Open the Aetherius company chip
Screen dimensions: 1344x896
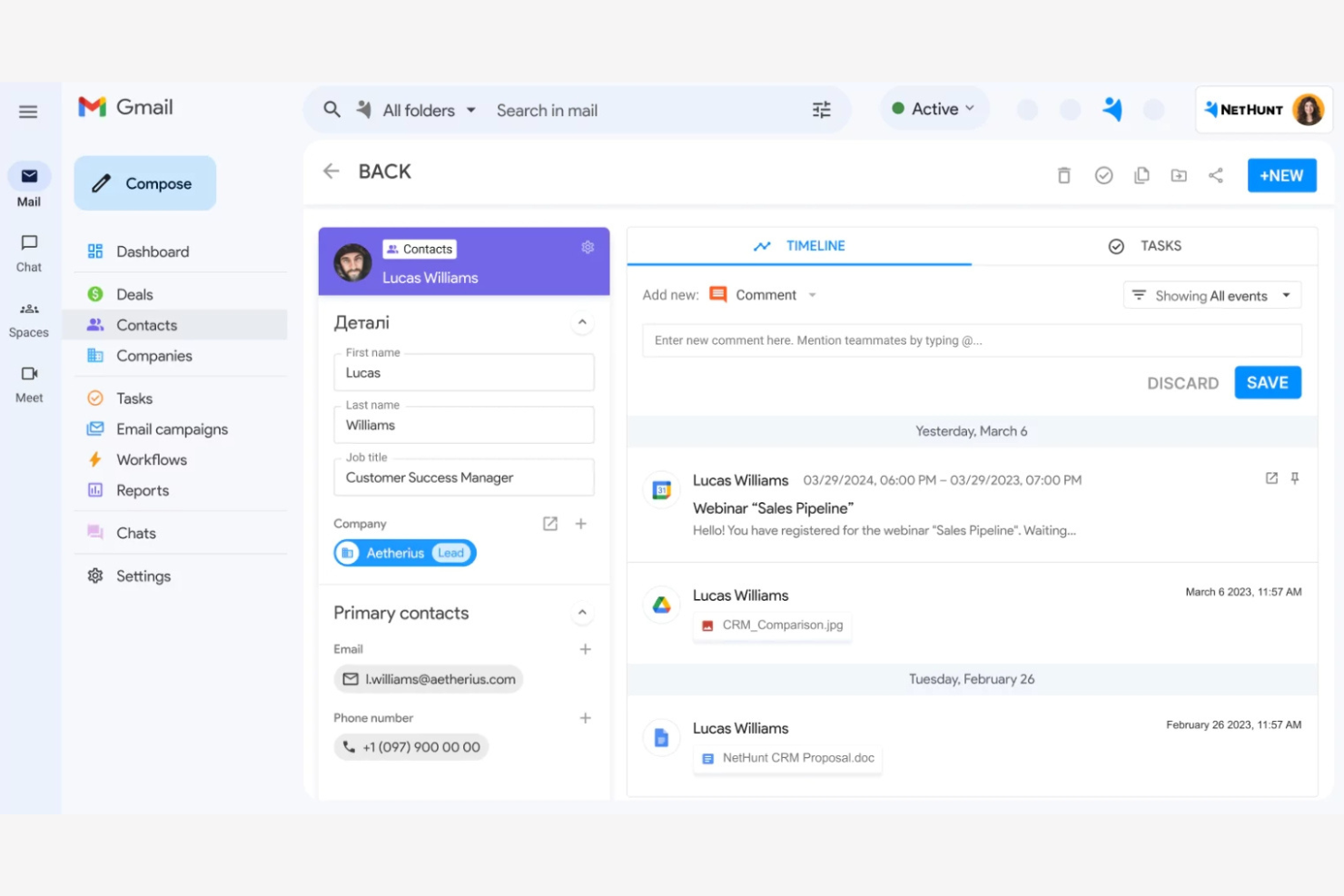[405, 553]
